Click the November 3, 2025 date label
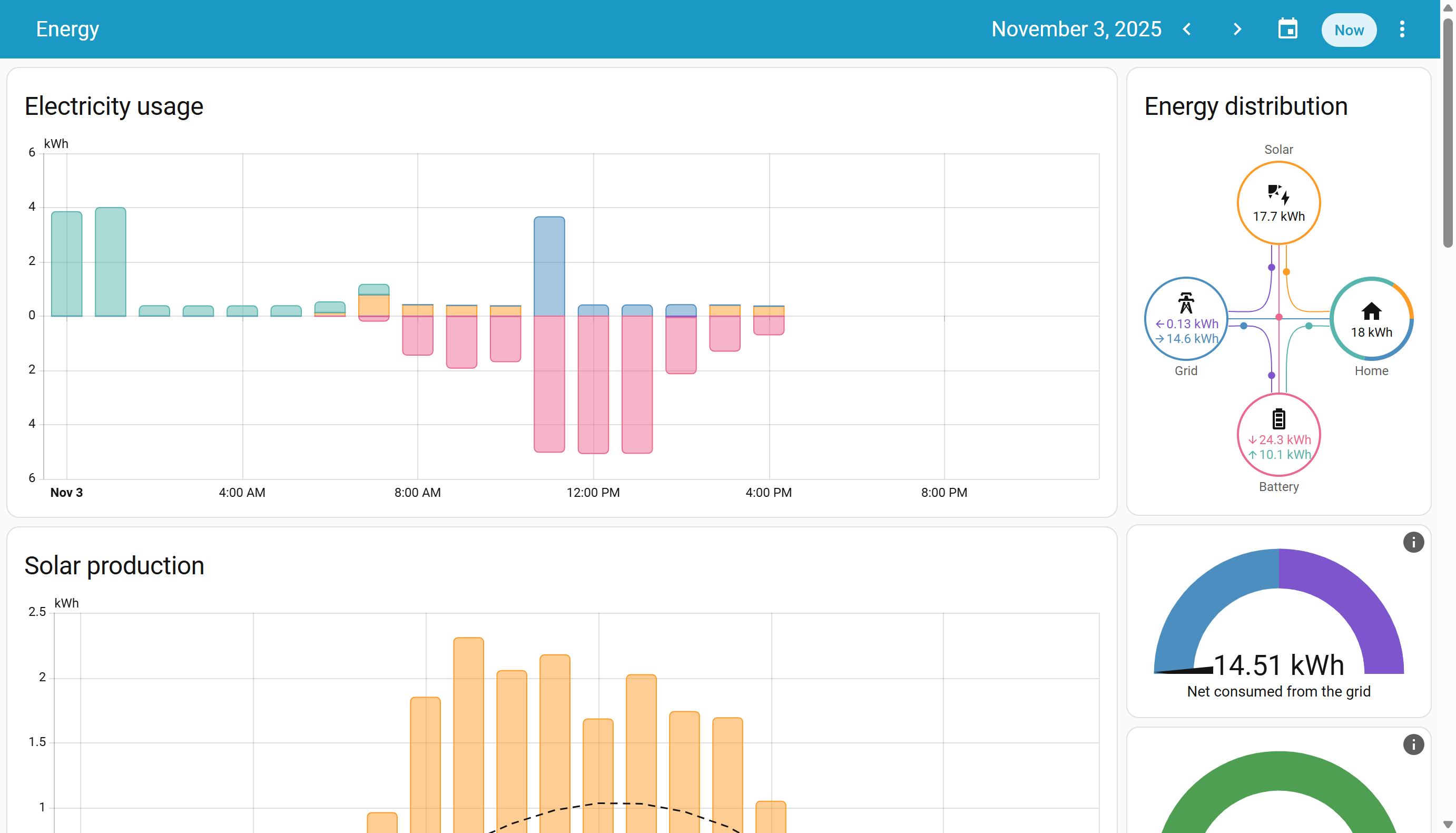1456x833 pixels. coord(1076,29)
